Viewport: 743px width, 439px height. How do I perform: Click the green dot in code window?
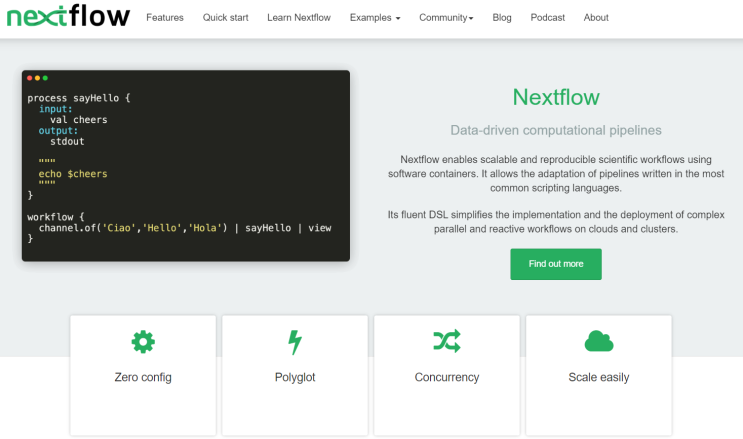[45, 78]
